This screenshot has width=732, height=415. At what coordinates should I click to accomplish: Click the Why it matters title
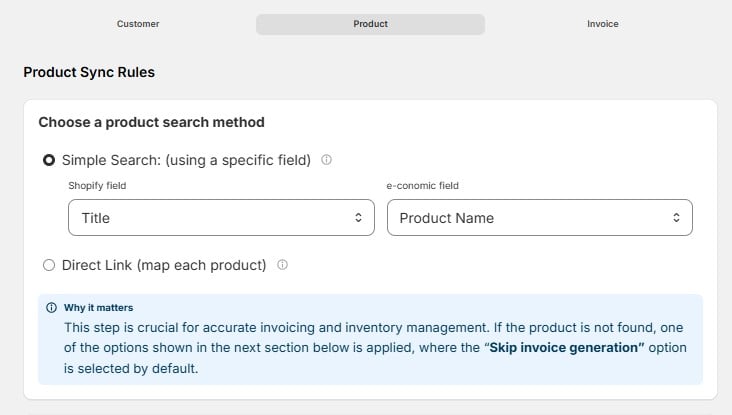(x=99, y=308)
